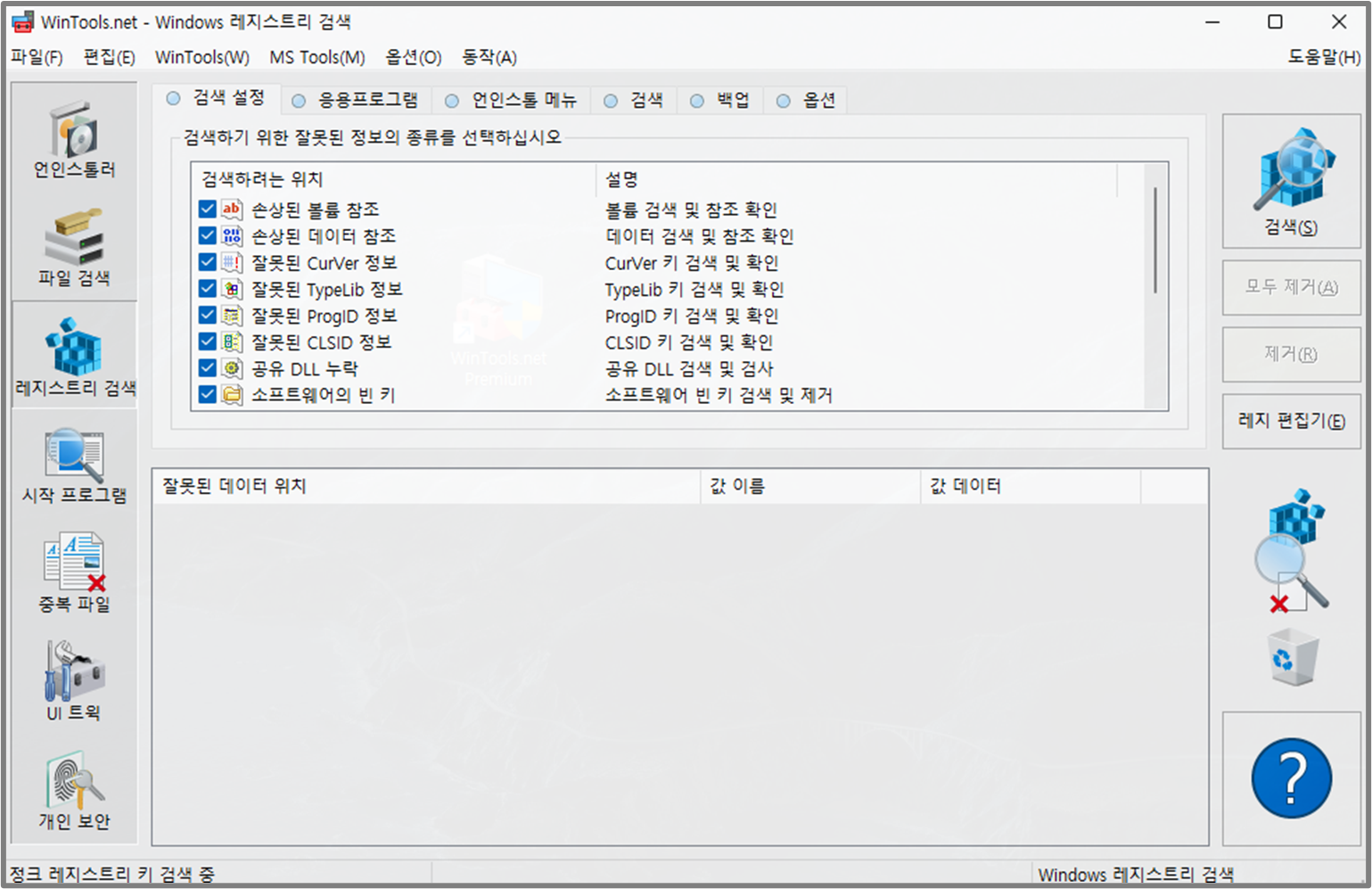Toggle 공유 DLL 누락 checkbox
1372x889 pixels.
click(x=208, y=368)
